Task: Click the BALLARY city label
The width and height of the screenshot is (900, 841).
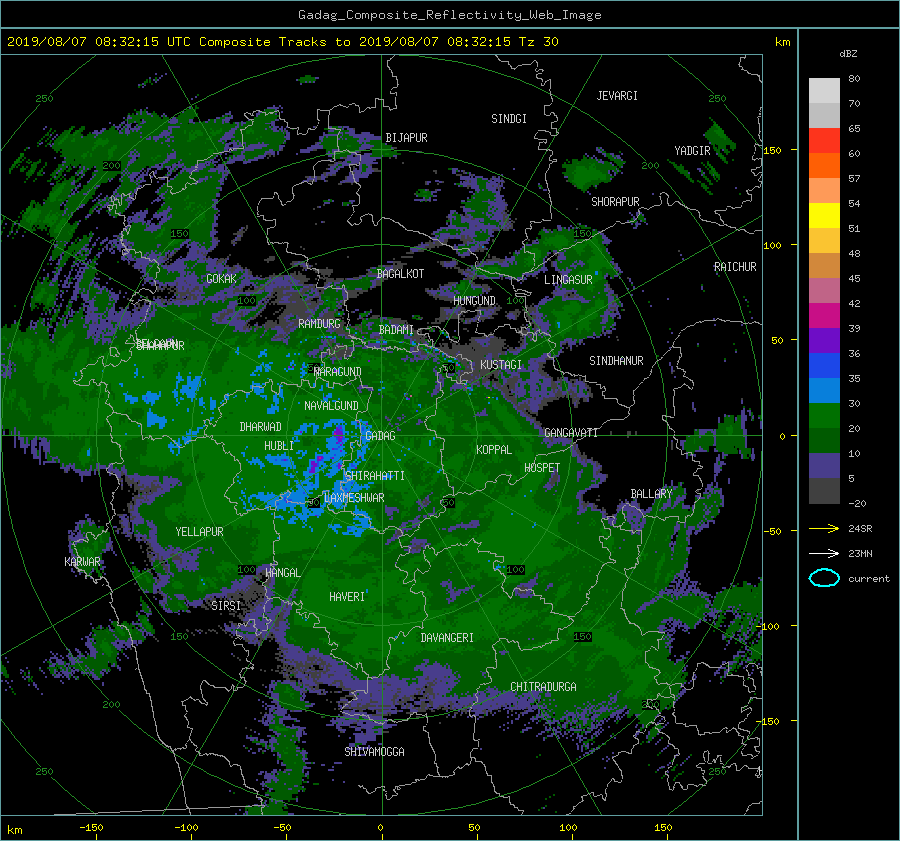Action: [x=651, y=494]
